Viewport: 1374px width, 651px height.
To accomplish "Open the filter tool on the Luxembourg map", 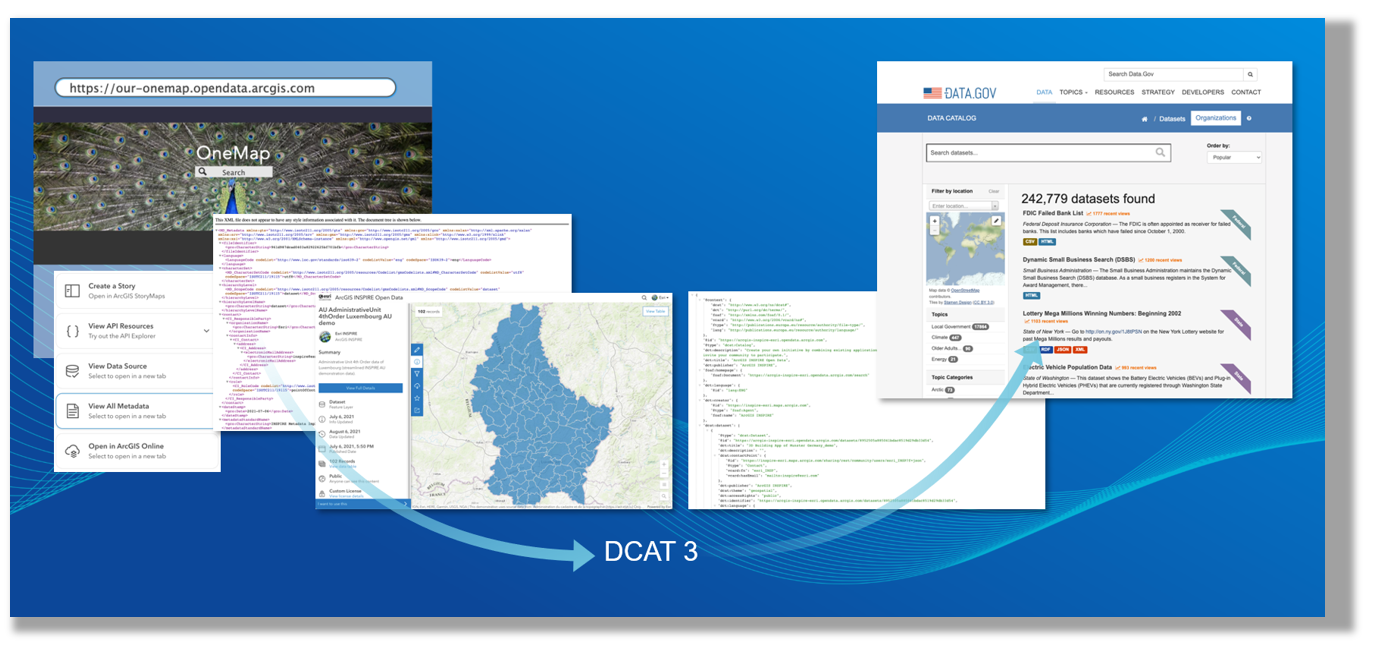I will pyautogui.click(x=417, y=372).
